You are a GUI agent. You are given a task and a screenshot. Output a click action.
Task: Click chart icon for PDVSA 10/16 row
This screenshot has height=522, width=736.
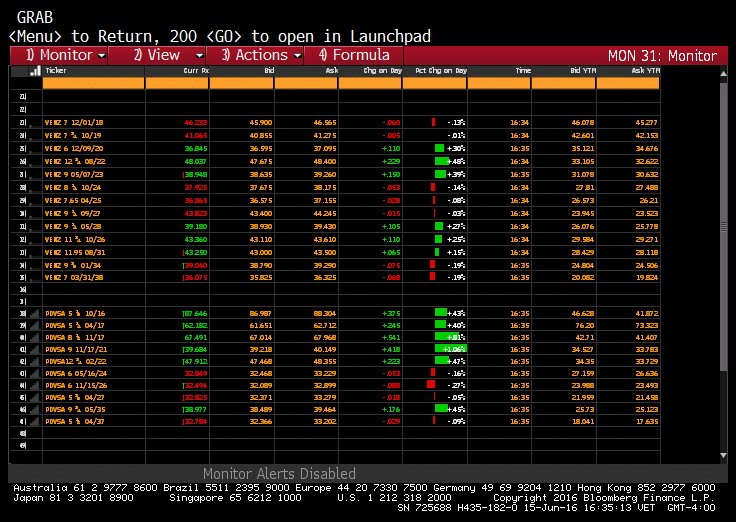coord(35,314)
